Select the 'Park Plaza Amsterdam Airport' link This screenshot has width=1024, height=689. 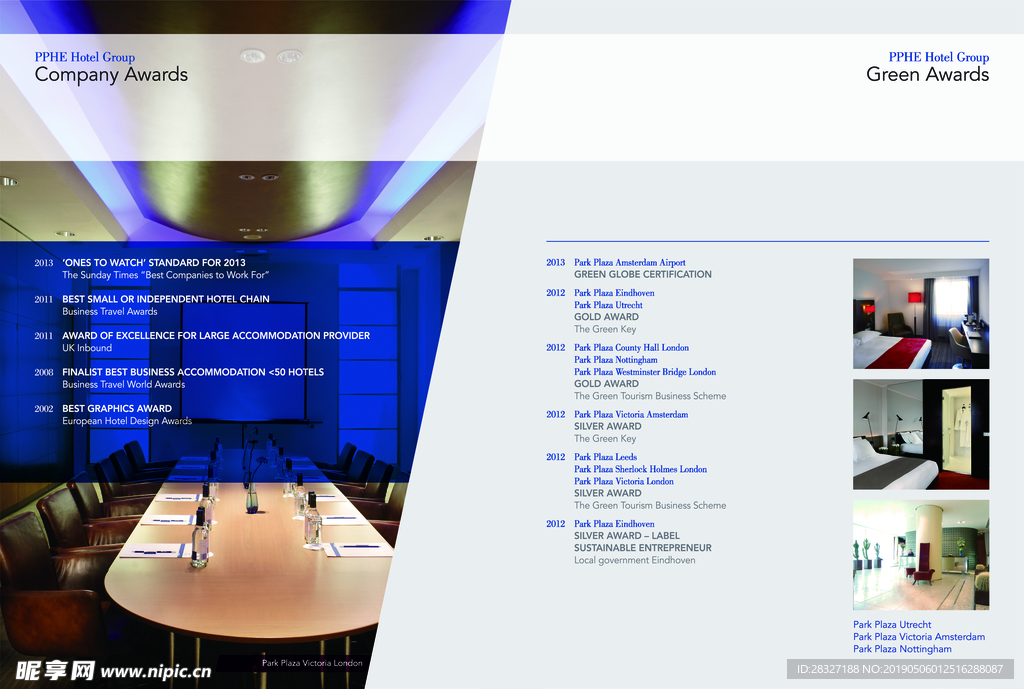point(629,263)
